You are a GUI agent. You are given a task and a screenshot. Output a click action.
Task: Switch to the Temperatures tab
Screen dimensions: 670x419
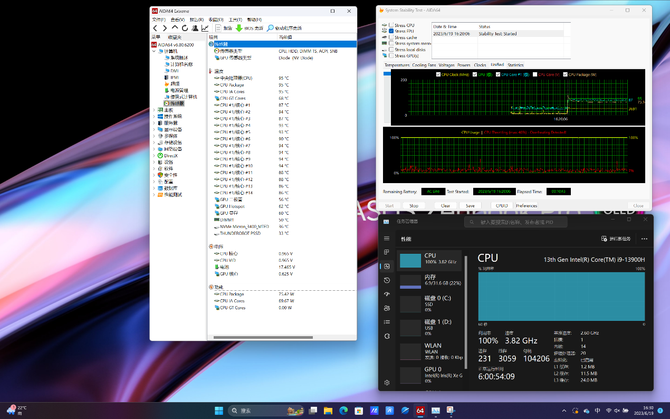[397, 65]
